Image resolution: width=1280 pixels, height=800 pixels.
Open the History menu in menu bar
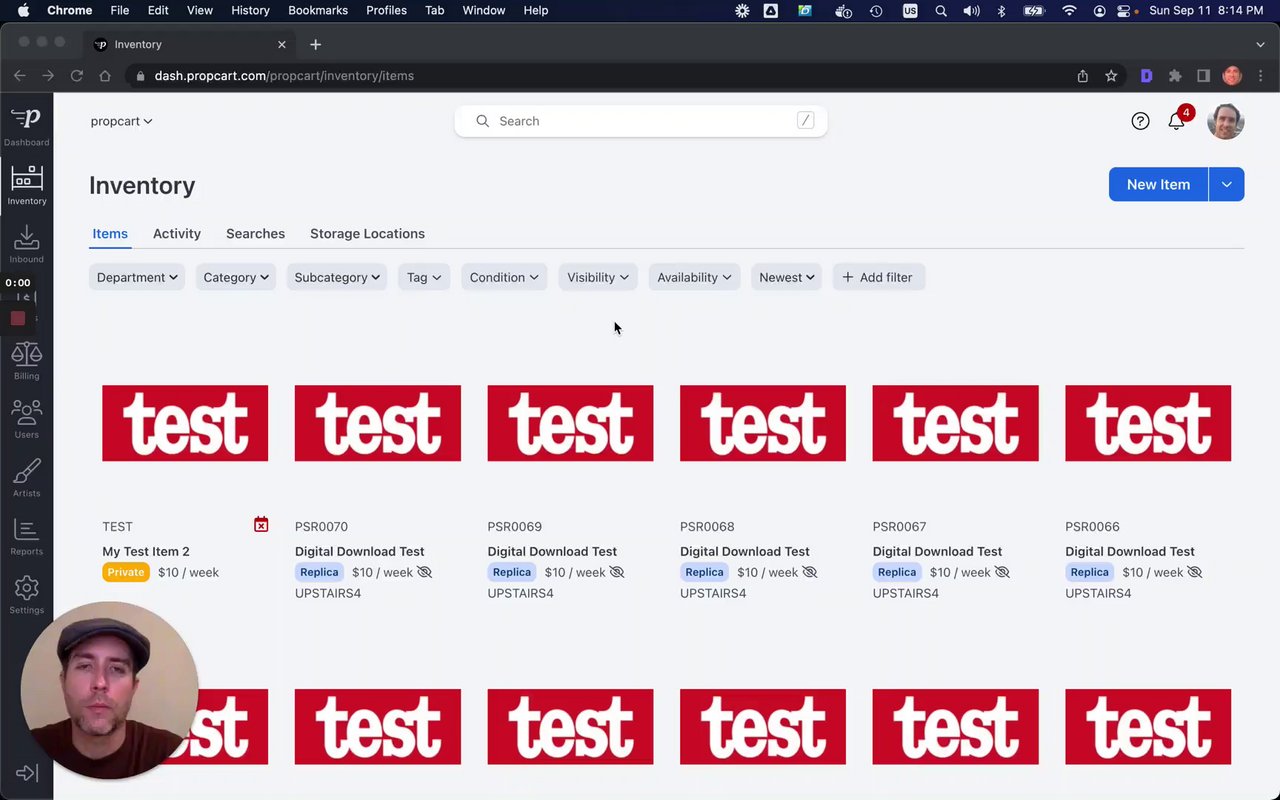click(x=250, y=11)
